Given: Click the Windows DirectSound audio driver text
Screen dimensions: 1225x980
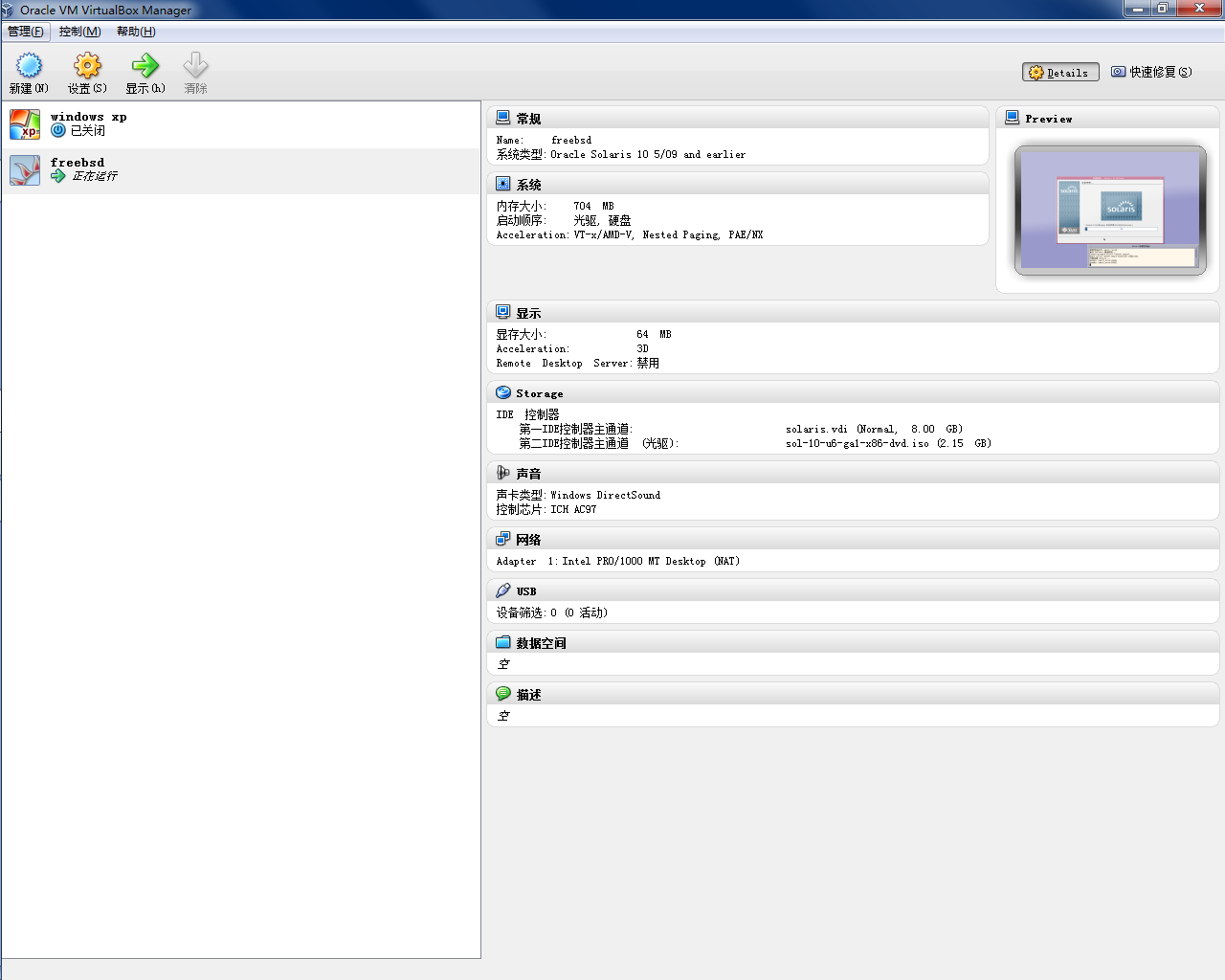Looking at the screenshot, I should click(x=606, y=495).
